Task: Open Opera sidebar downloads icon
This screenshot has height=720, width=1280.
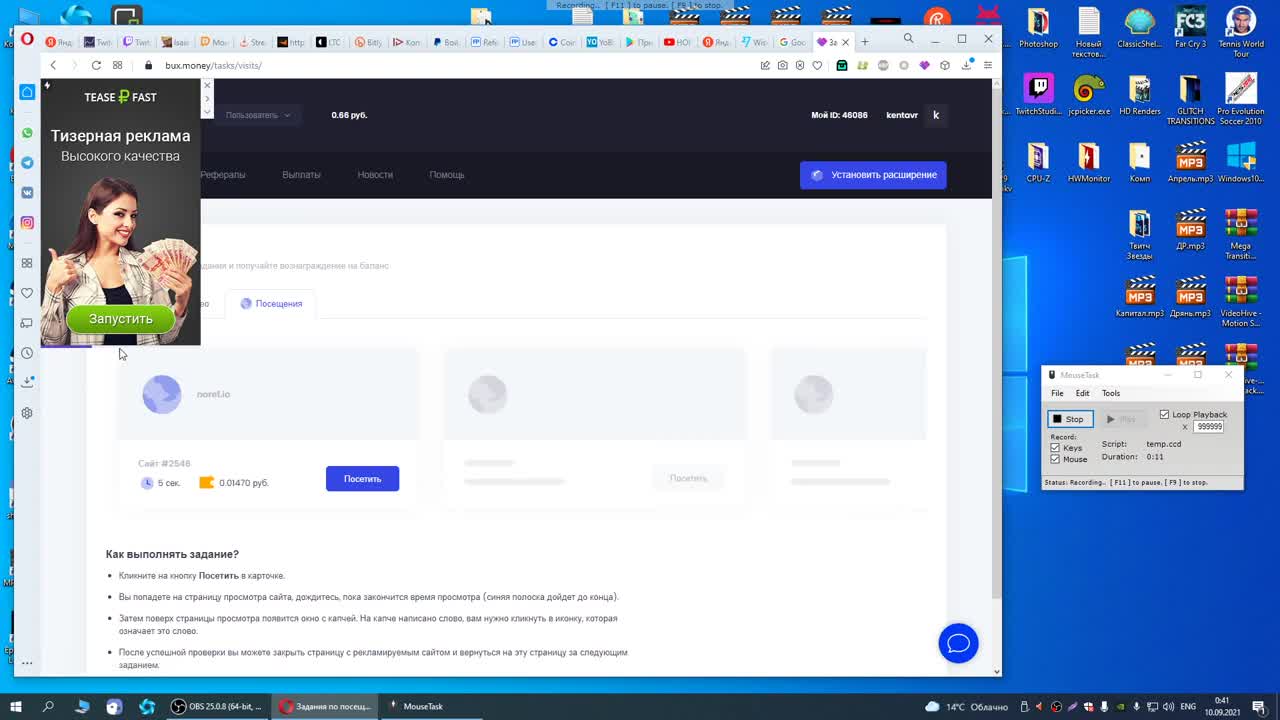Action: click(x=27, y=382)
